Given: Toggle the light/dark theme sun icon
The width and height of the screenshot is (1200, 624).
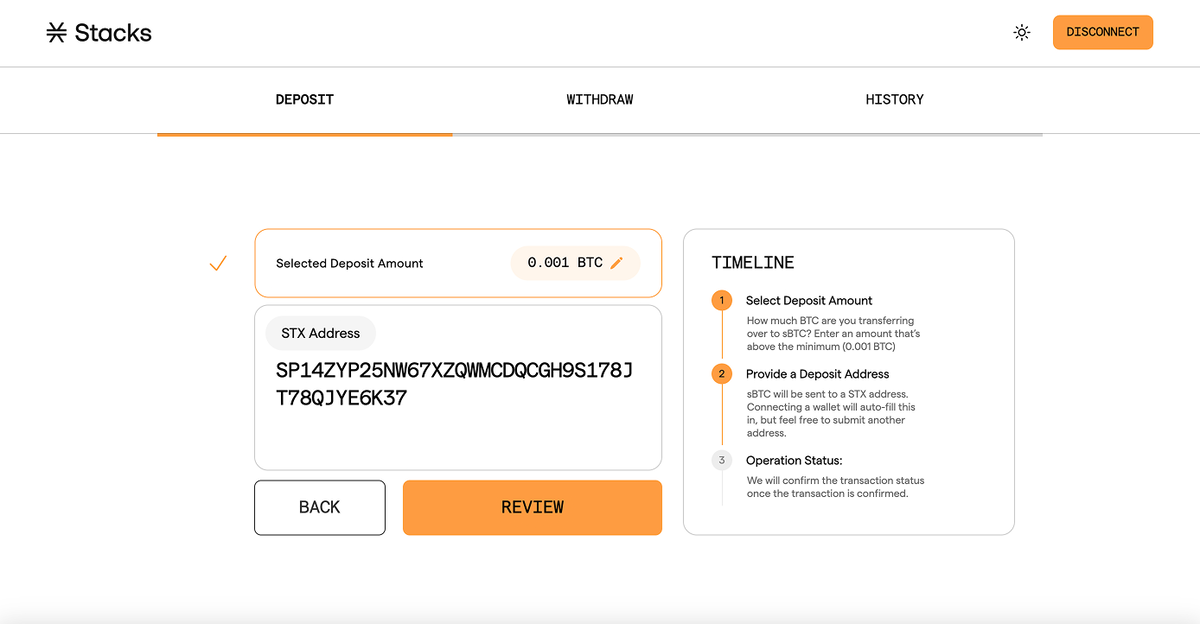Looking at the screenshot, I should tap(1021, 32).
